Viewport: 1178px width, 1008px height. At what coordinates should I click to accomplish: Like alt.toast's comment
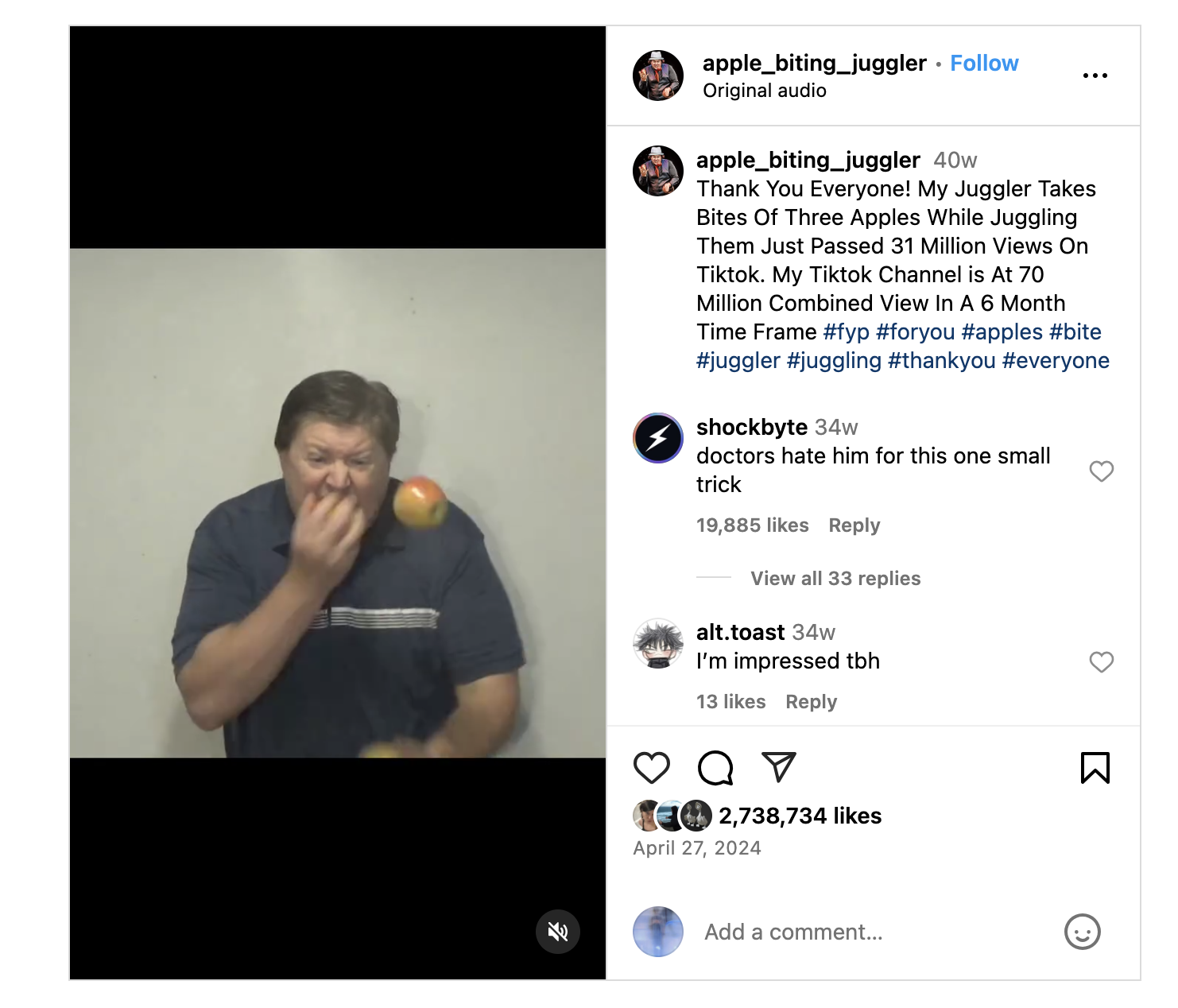[x=1101, y=662]
